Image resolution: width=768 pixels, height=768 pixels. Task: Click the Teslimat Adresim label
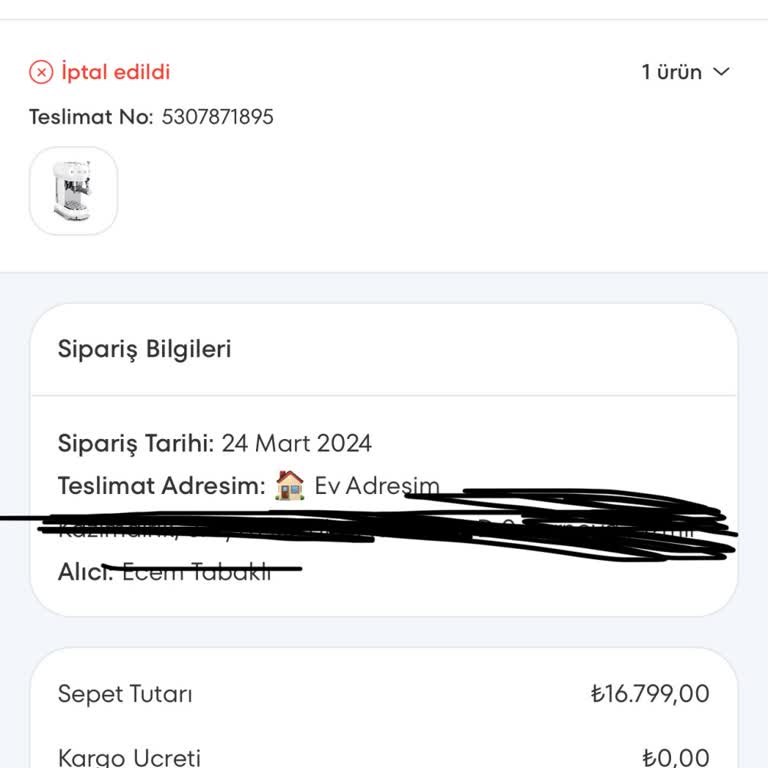click(x=162, y=486)
